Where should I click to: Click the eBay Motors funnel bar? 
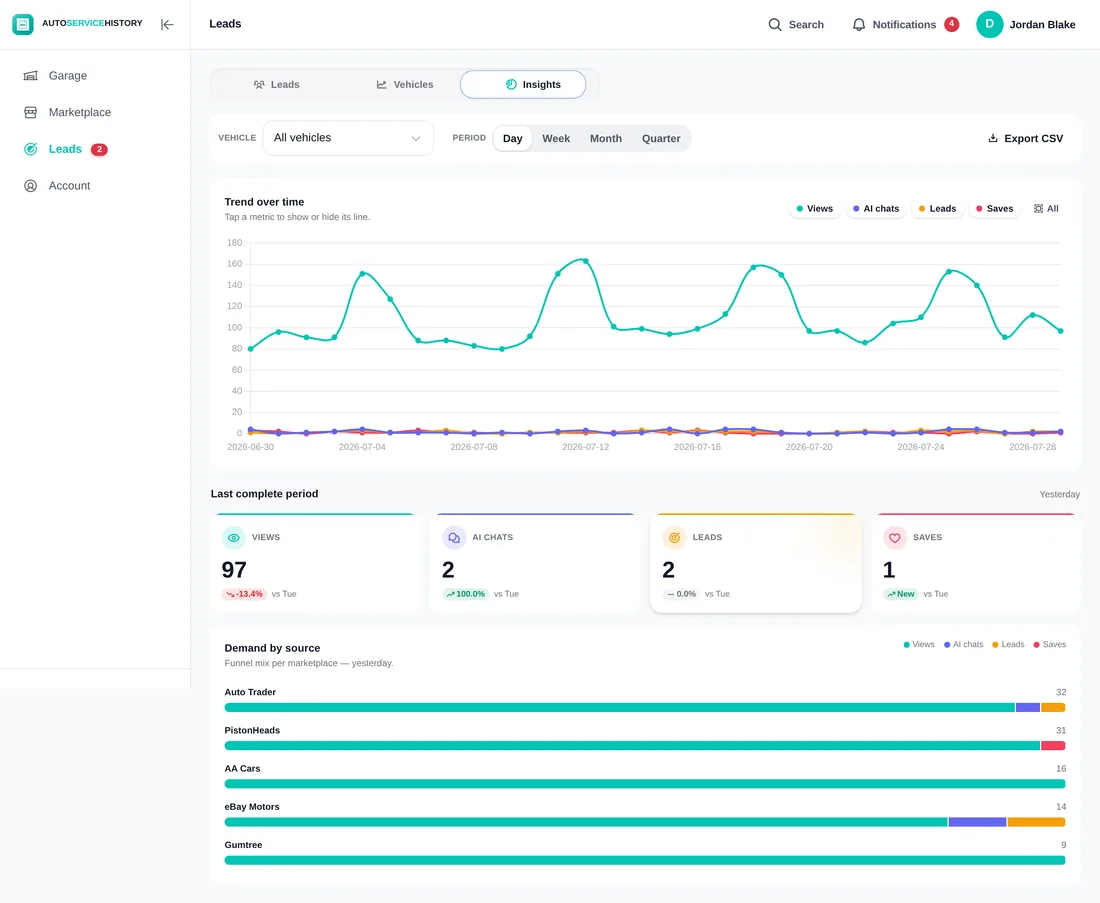click(645, 822)
